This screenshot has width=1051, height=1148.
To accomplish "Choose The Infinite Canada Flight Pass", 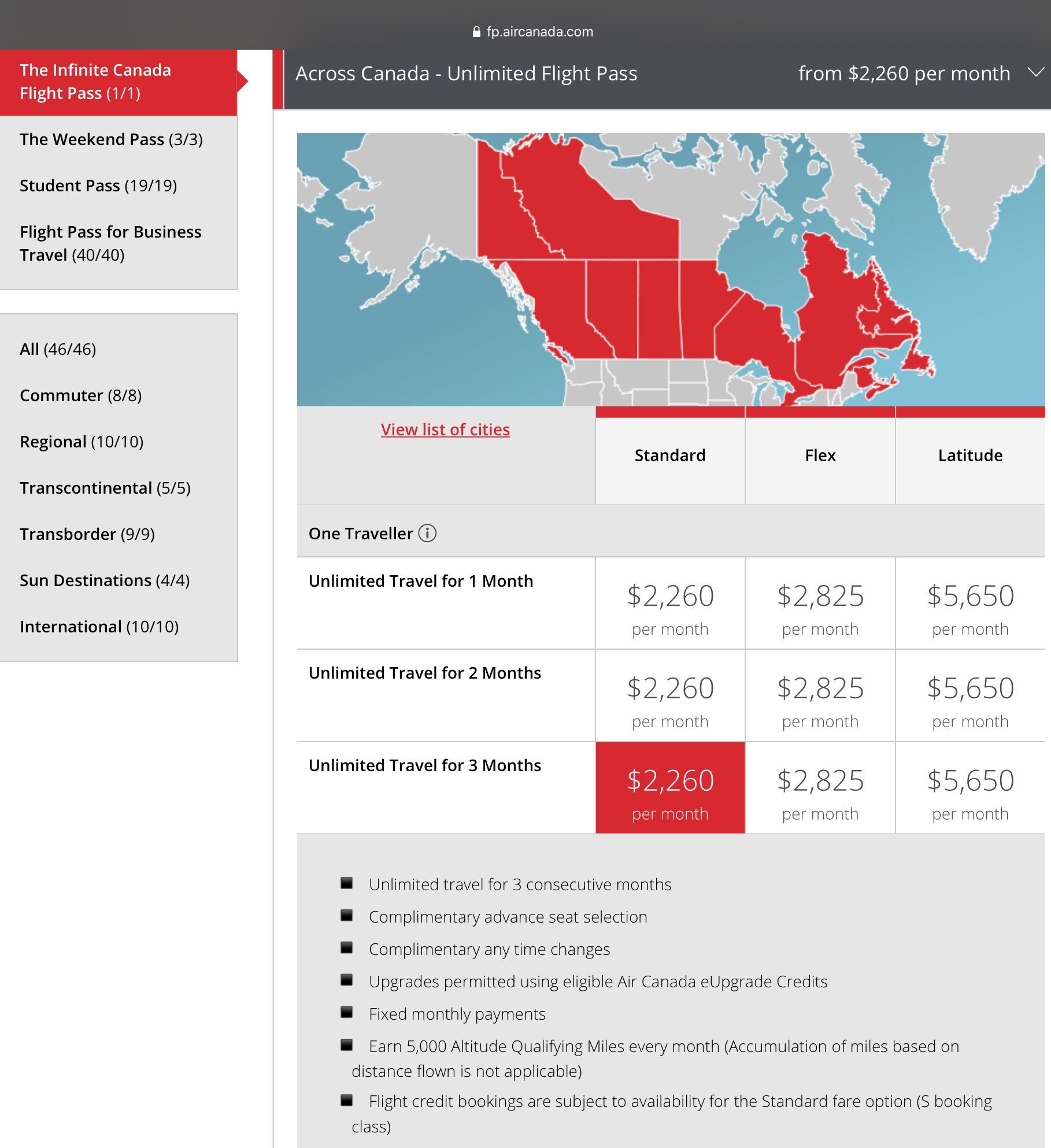I will tap(119, 82).
